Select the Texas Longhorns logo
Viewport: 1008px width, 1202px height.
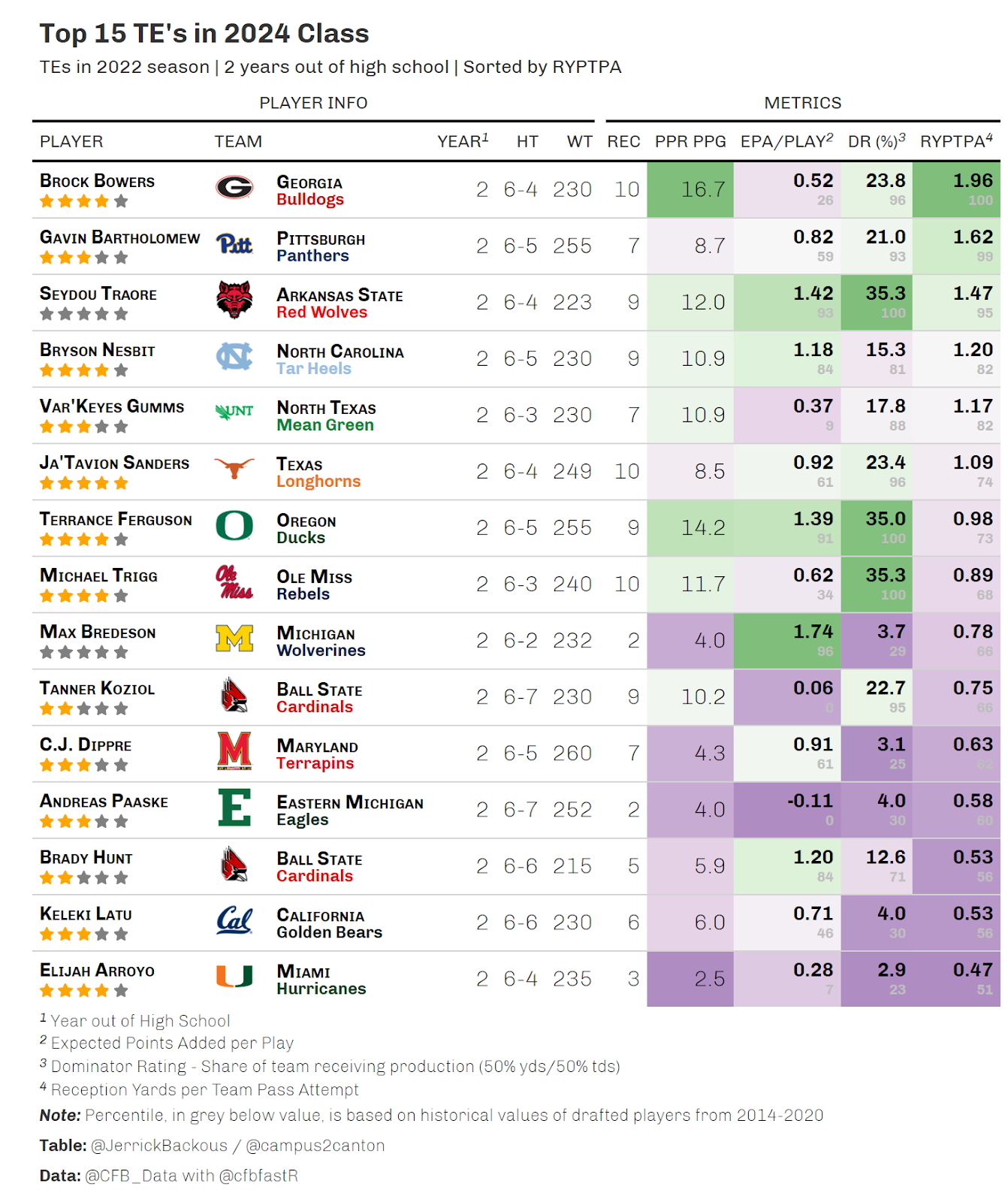(234, 469)
